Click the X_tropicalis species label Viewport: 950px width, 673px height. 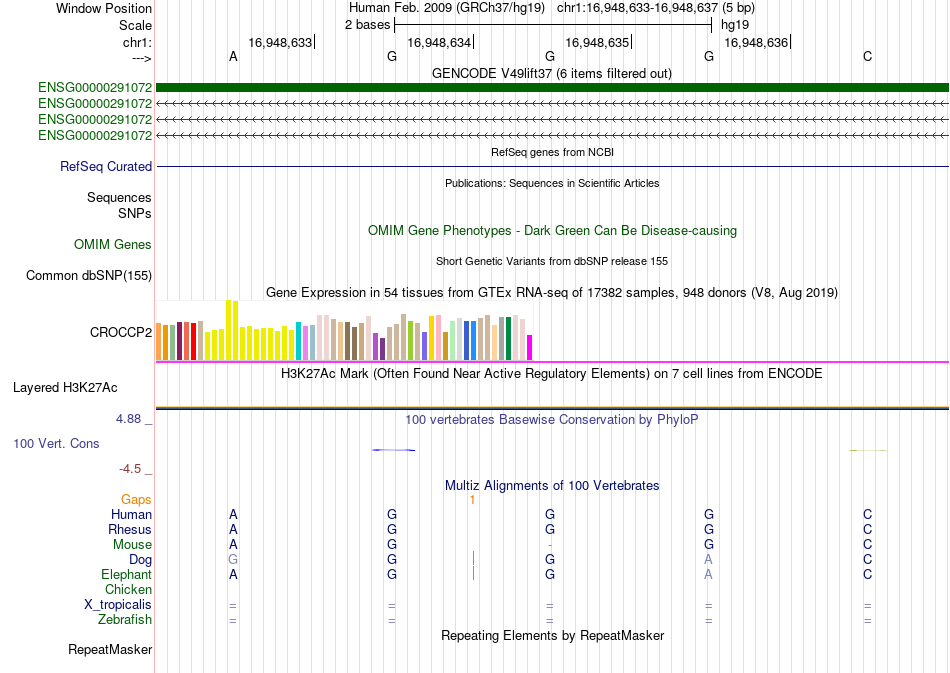click(118, 605)
